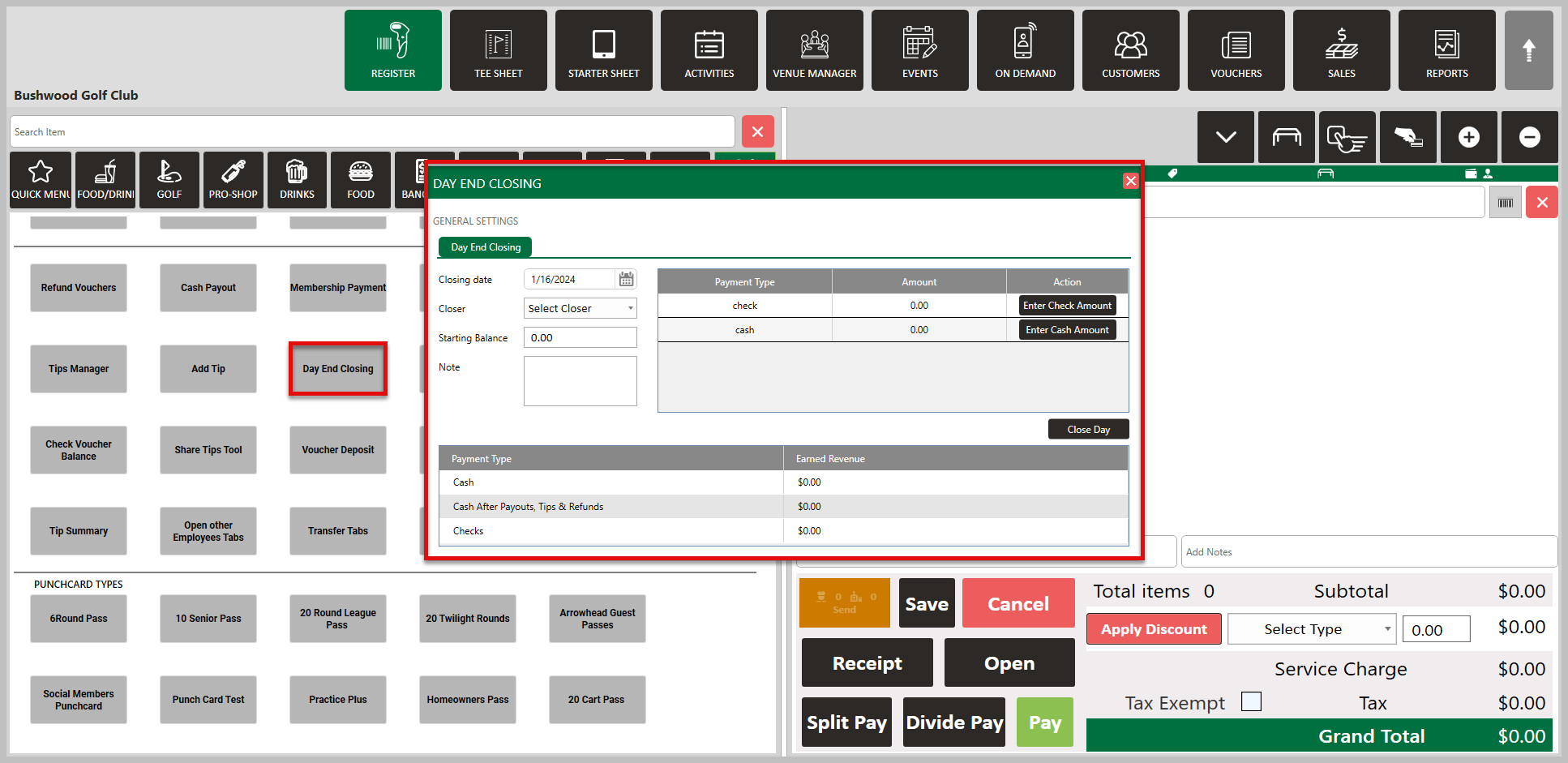Viewport: 1568px width, 763px height.
Task: Click the Apply Discount button
Action: [x=1154, y=629]
